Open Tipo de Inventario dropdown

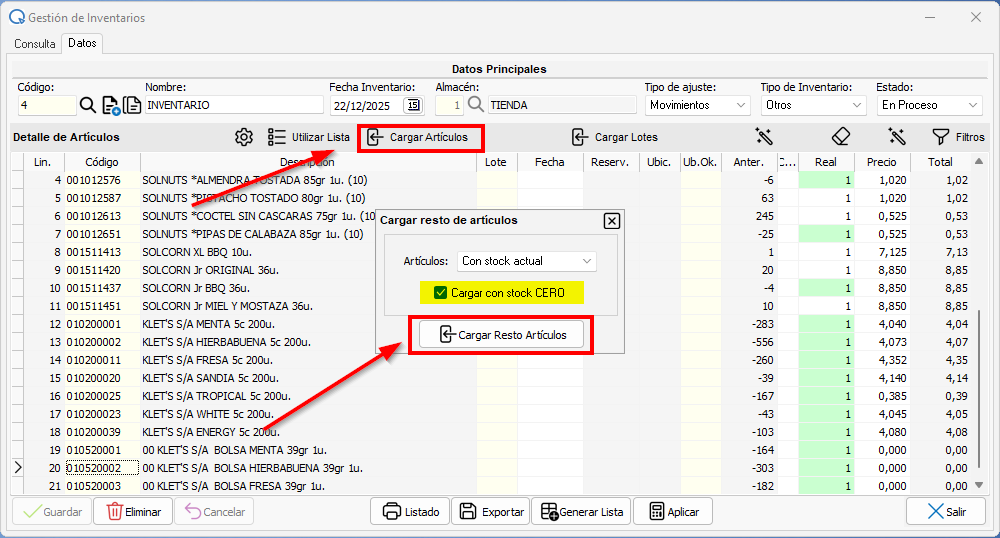[813, 105]
